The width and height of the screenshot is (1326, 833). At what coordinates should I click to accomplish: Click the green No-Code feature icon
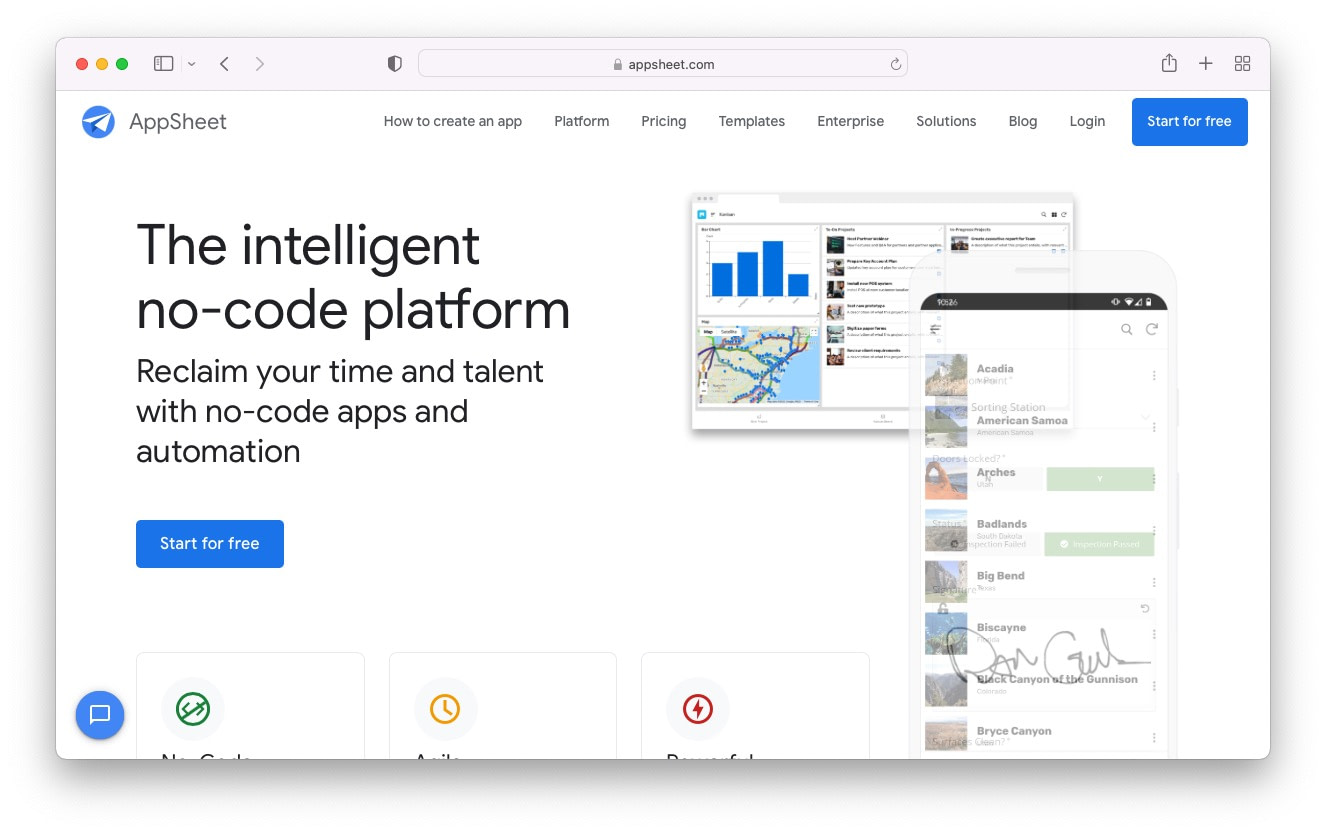coord(193,709)
